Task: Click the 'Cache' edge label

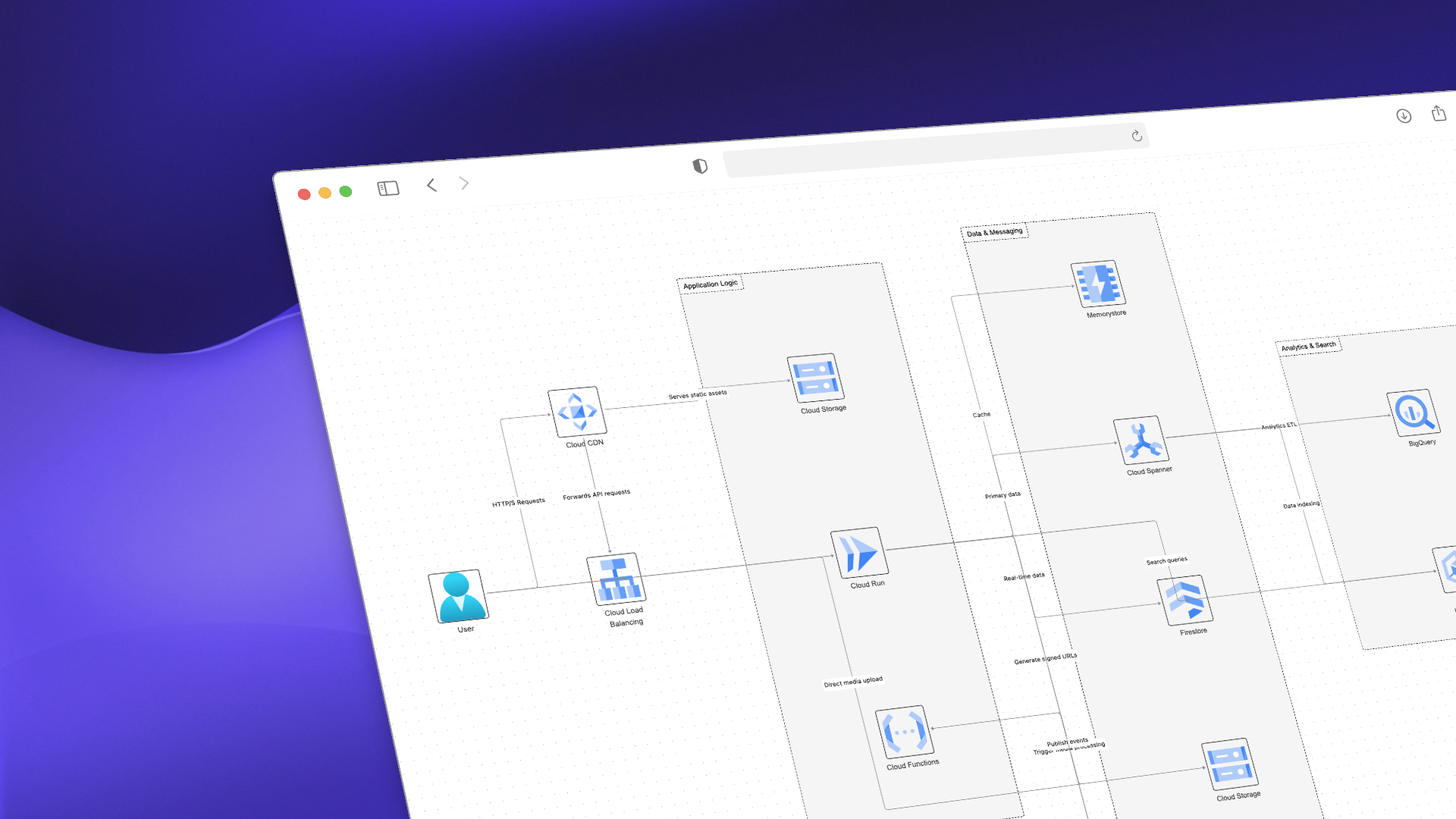Action: (x=982, y=414)
